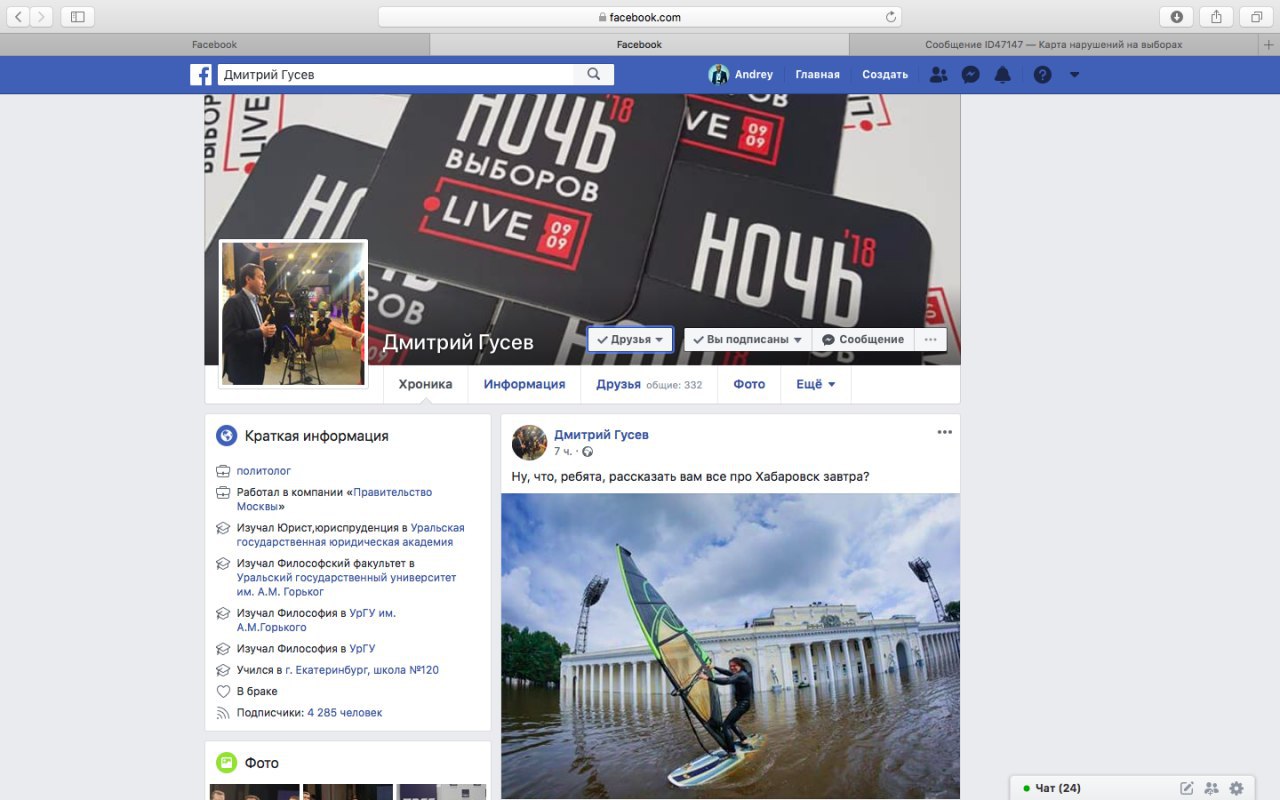Switch to Сообщение ID47147 browser tab

pos(1054,44)
